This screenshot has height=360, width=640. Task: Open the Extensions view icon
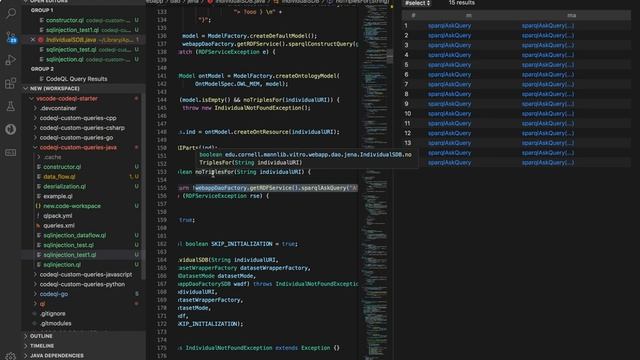[11, 83]
